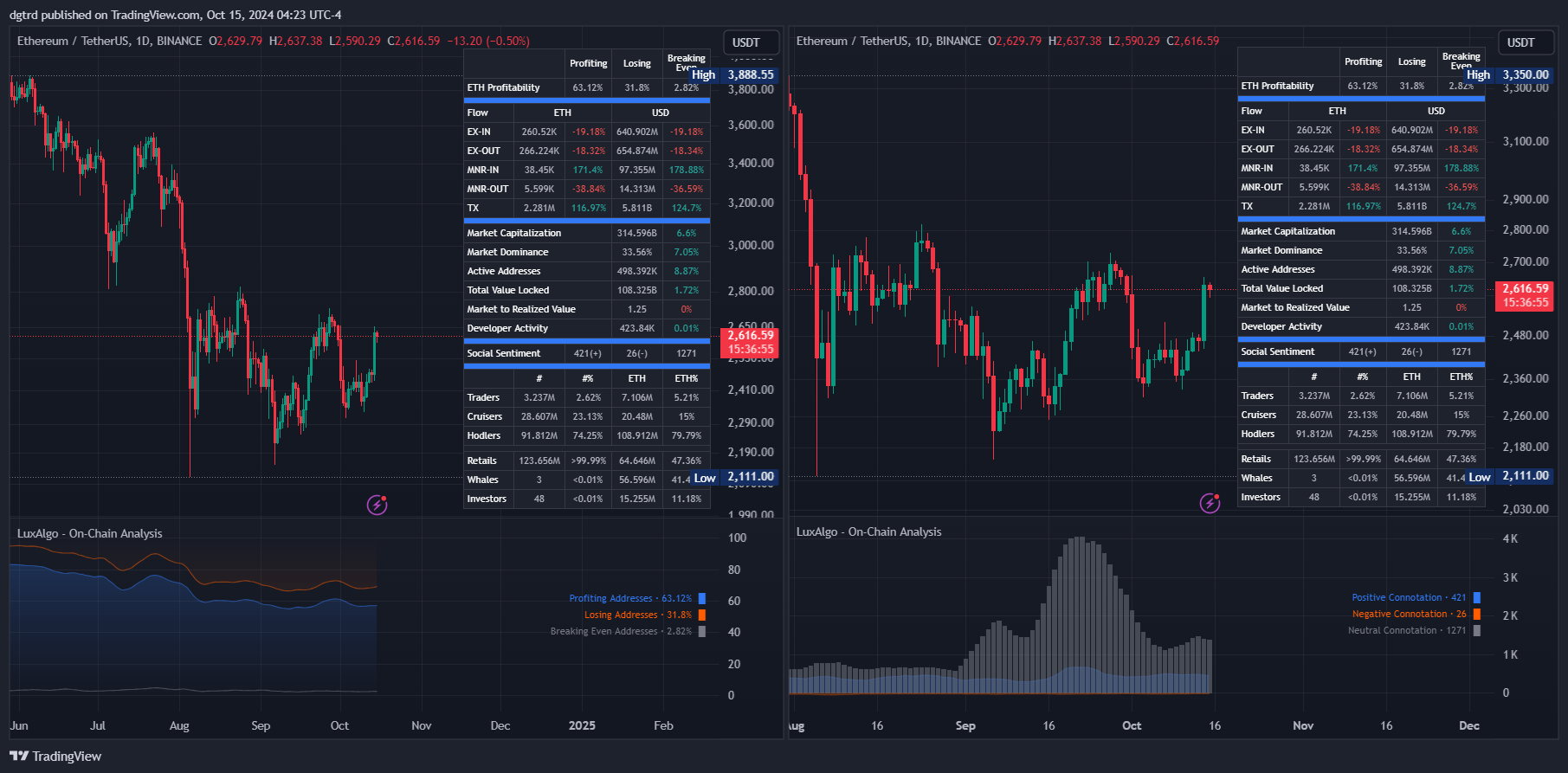Click the purple lightning icon on left chart
Screen dimensions: 1568x773
point(377,505)
